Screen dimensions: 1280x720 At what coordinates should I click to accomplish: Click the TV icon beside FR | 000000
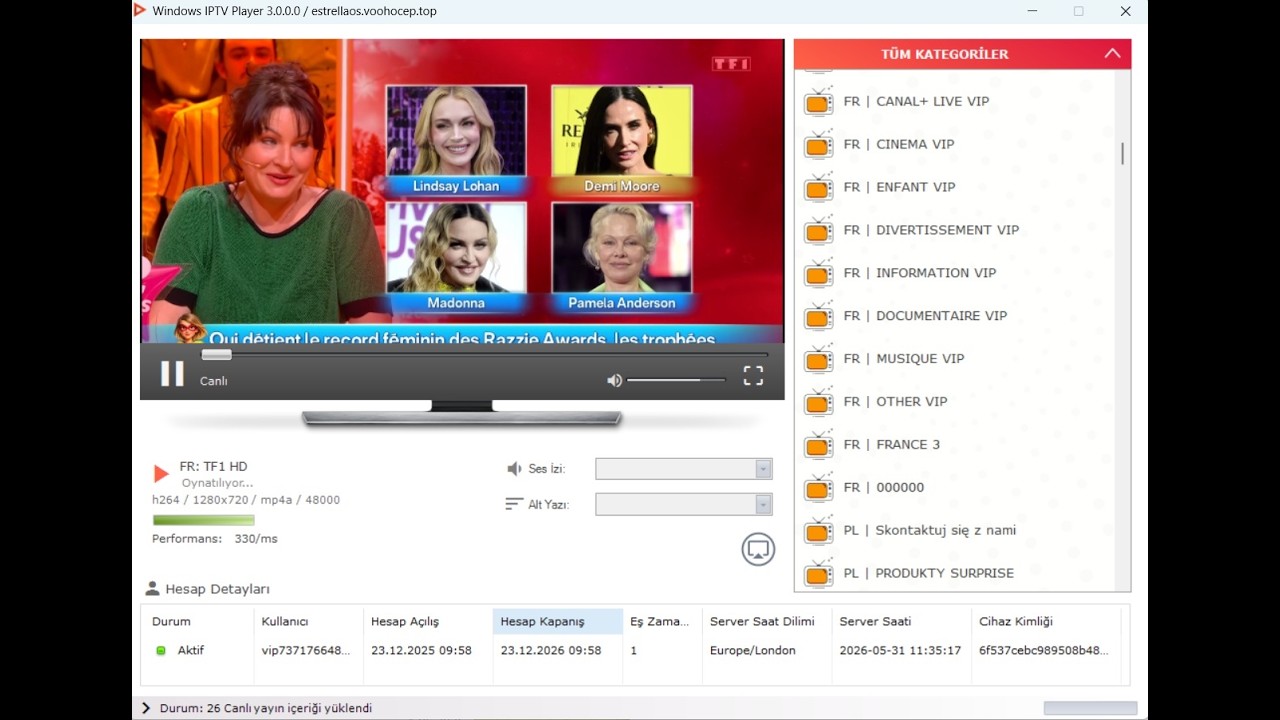(818, 489)
